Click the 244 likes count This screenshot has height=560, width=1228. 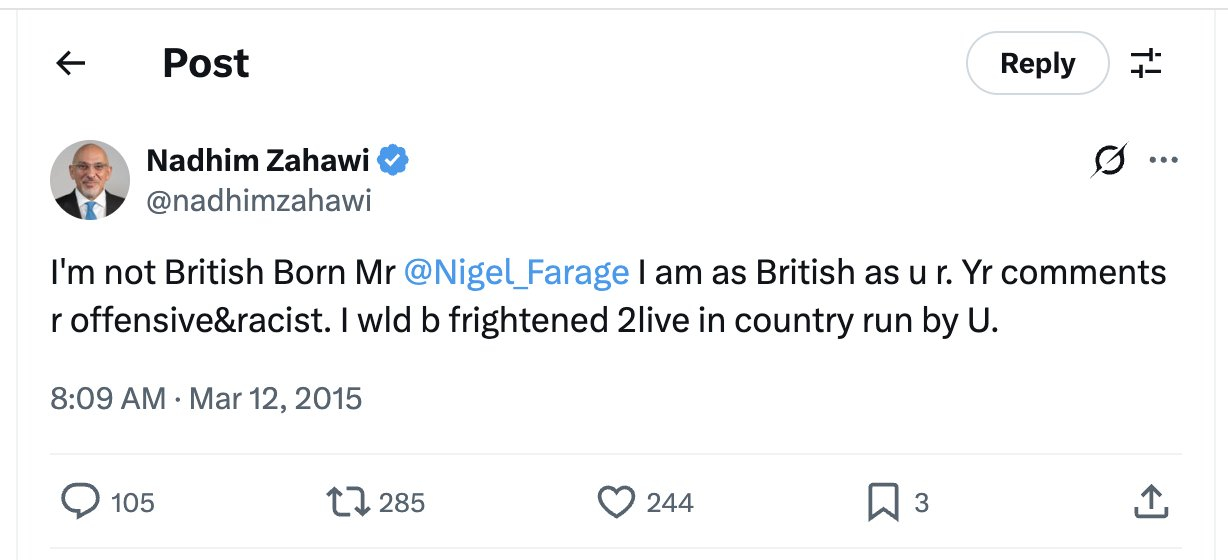point(669,502)
